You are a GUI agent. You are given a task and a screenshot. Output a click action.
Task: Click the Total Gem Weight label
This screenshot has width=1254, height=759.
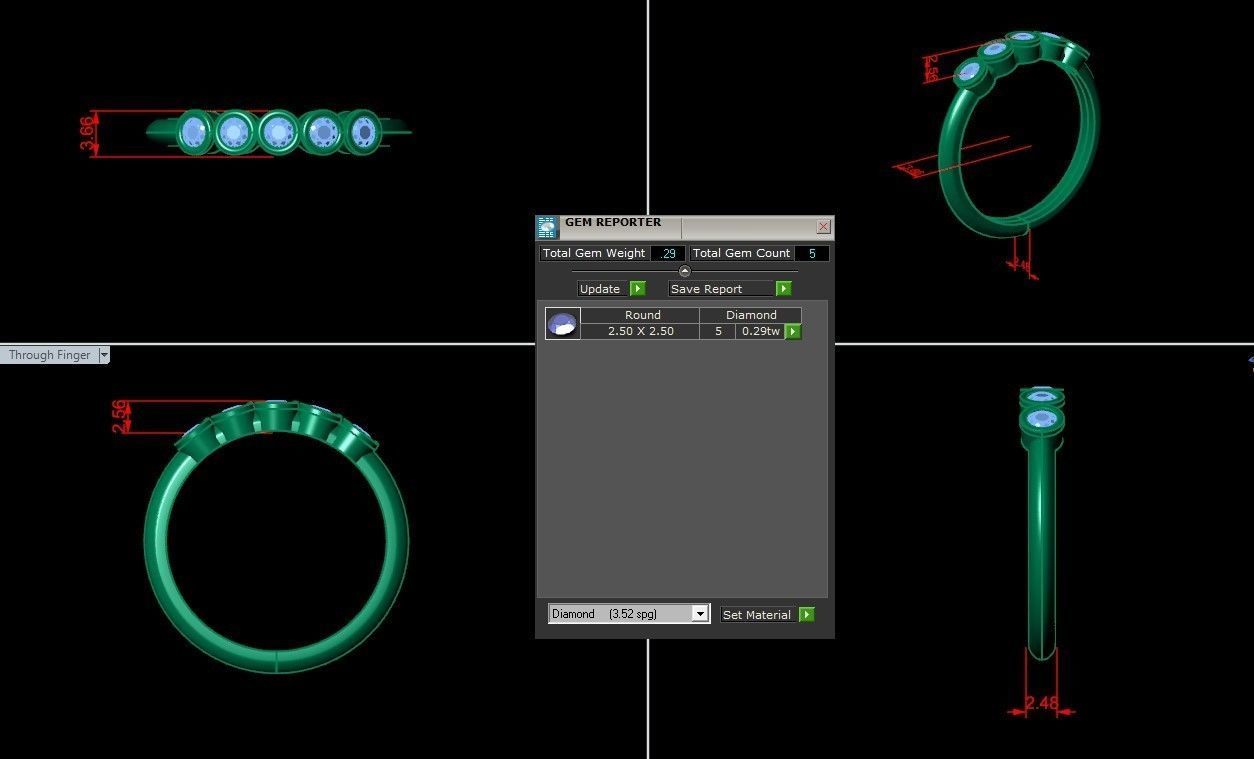click(x=594, y=253)
